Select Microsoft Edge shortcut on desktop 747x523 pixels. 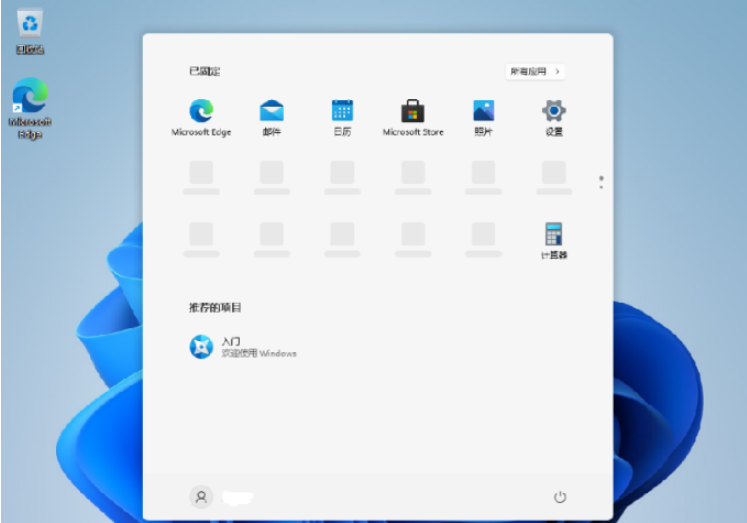click(30, 109)
